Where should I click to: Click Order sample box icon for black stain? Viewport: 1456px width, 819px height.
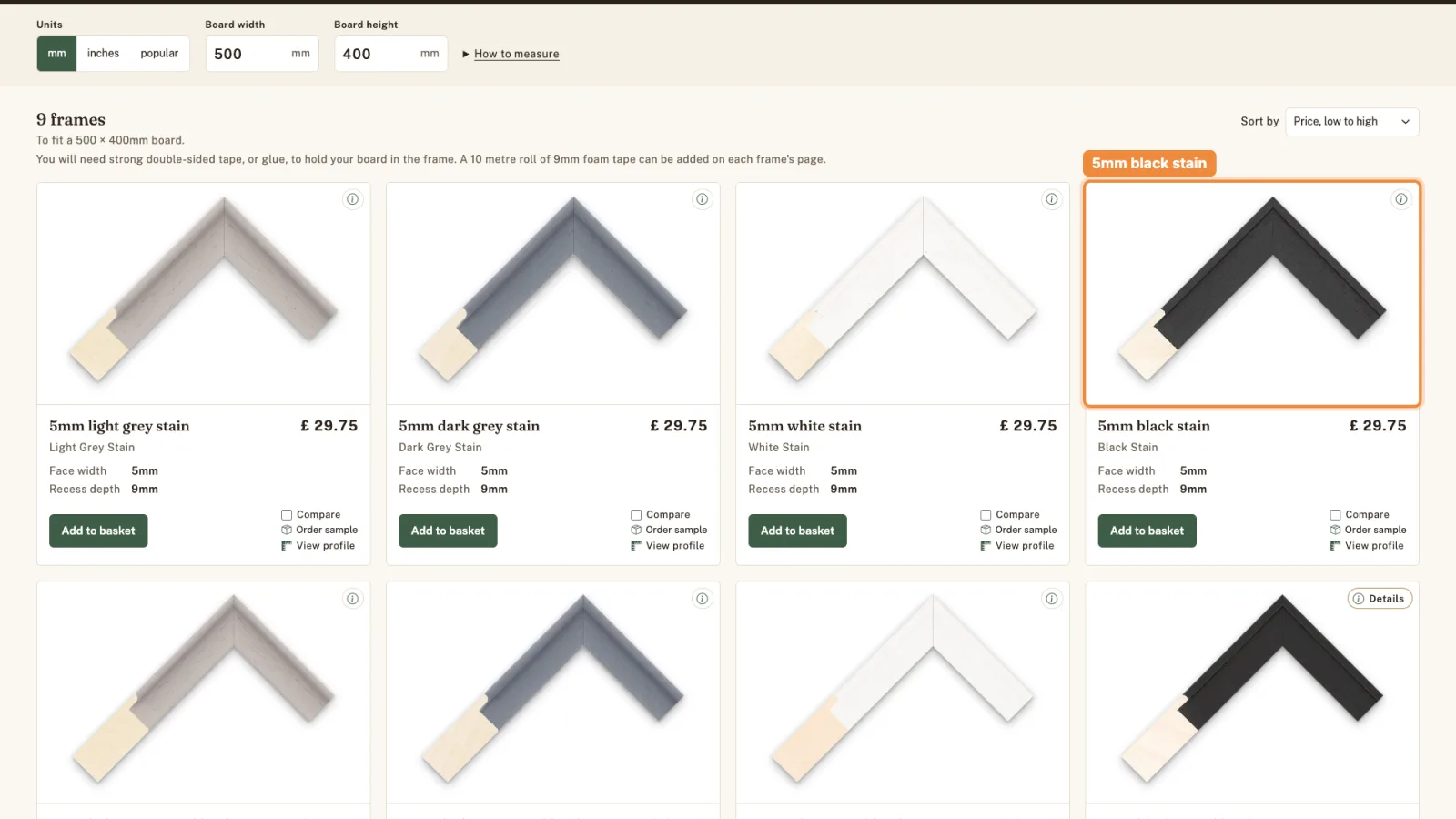point(1335,530)
